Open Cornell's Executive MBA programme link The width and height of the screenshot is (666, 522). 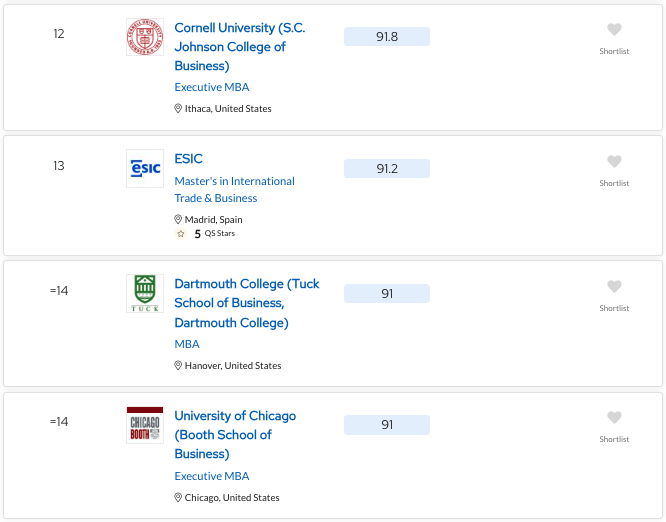click(212, 87)
